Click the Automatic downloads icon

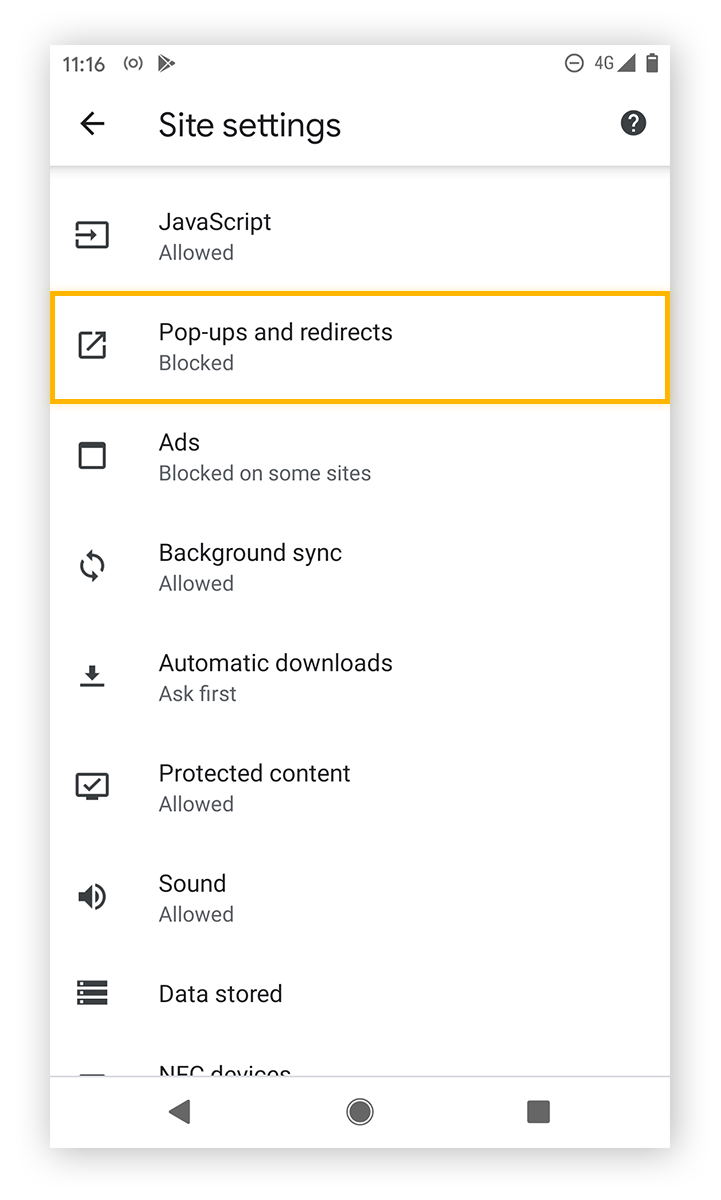(92, 676)
